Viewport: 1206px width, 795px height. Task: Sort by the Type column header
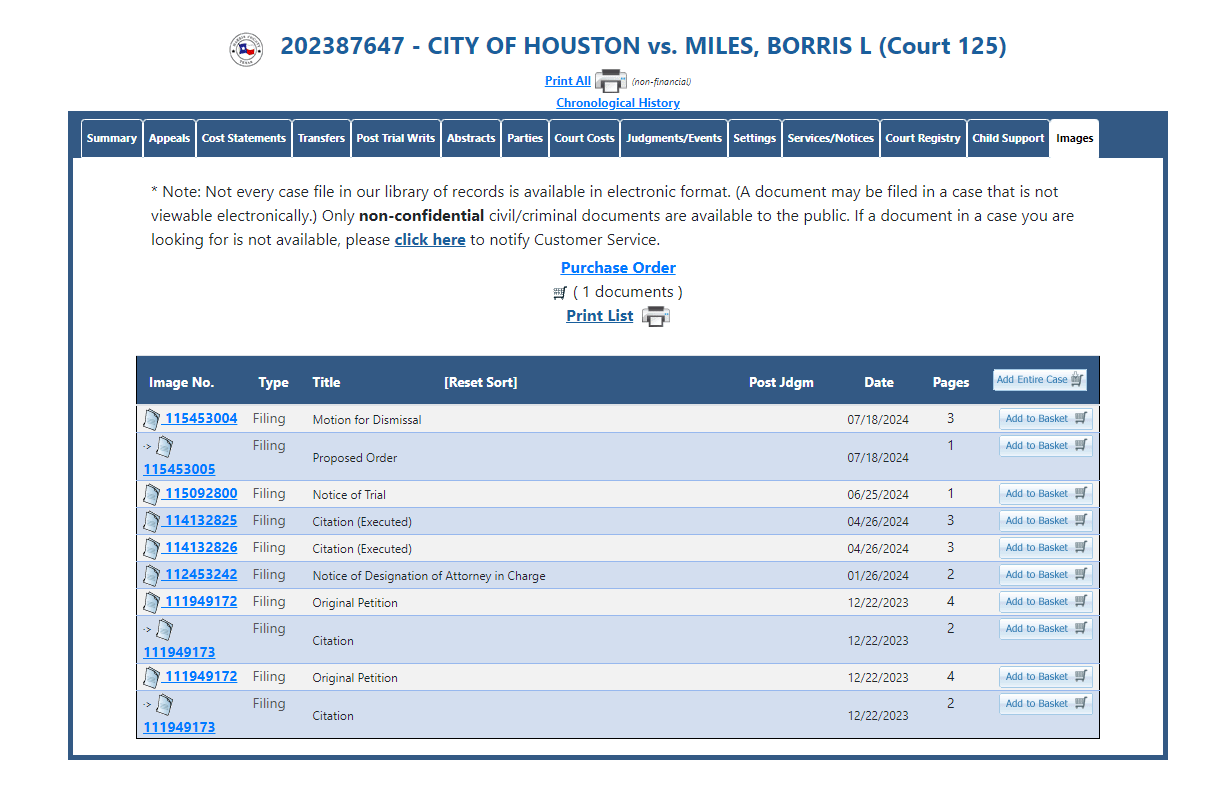pyautogui.click(x=273, y=382)
